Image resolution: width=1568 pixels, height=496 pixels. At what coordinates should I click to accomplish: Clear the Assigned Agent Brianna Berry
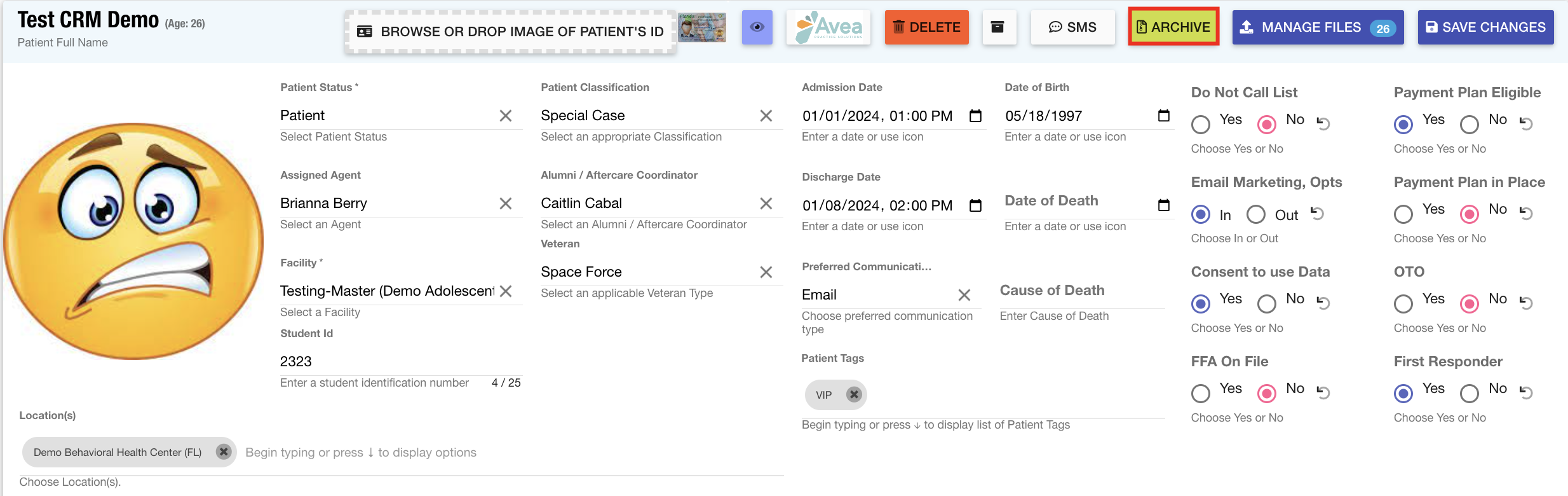(x=505, y=203)
